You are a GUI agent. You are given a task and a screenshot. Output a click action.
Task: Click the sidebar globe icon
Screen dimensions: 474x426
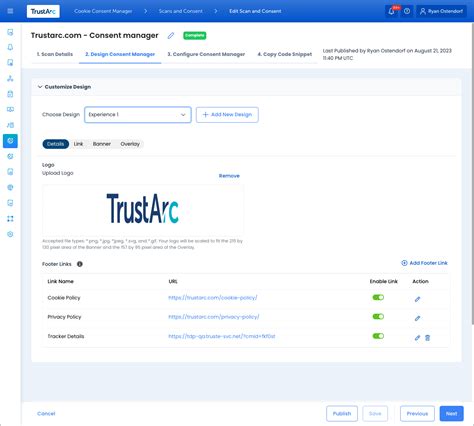pyautogui.click(x=10, y=187)
